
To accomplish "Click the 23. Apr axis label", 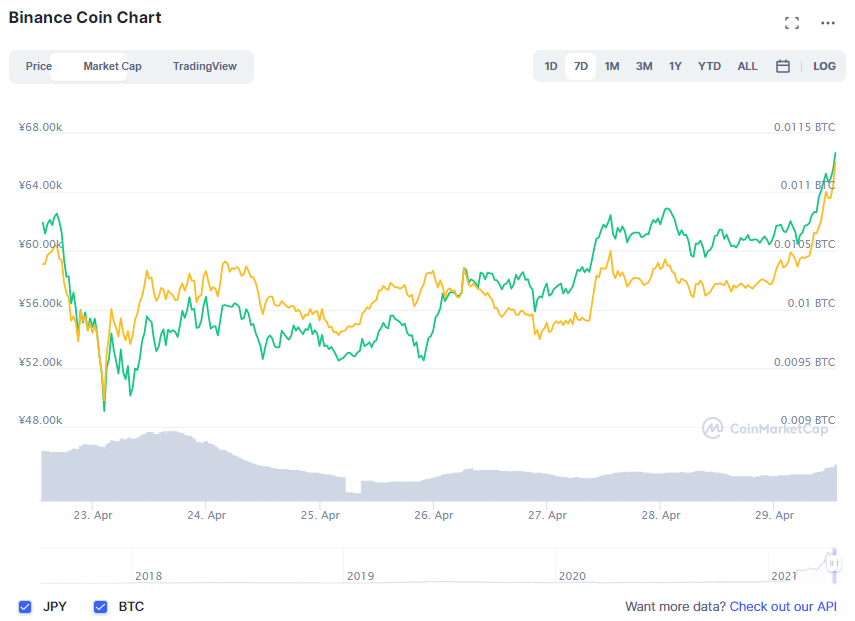I will click(x=93, y=515).
